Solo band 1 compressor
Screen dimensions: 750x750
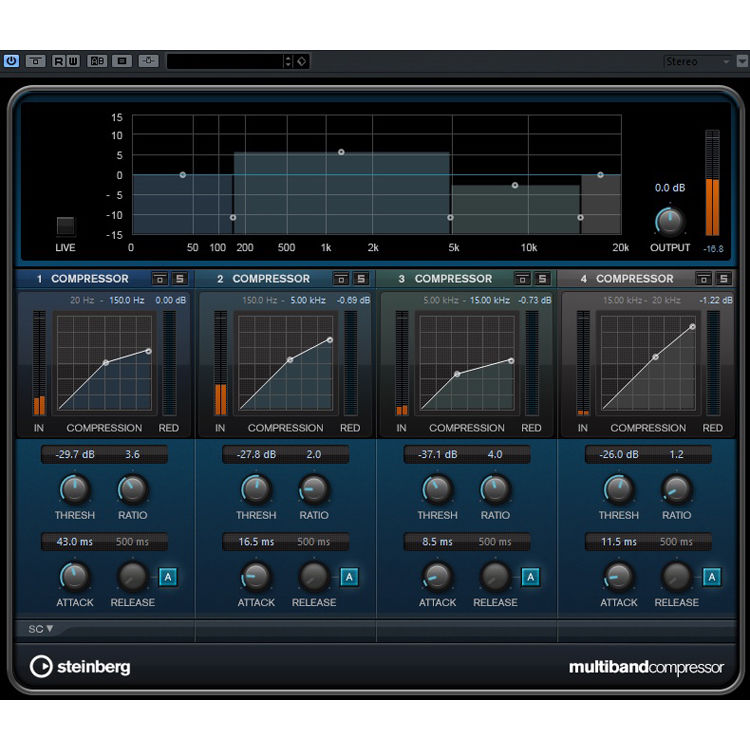click(x=179, y=278)
